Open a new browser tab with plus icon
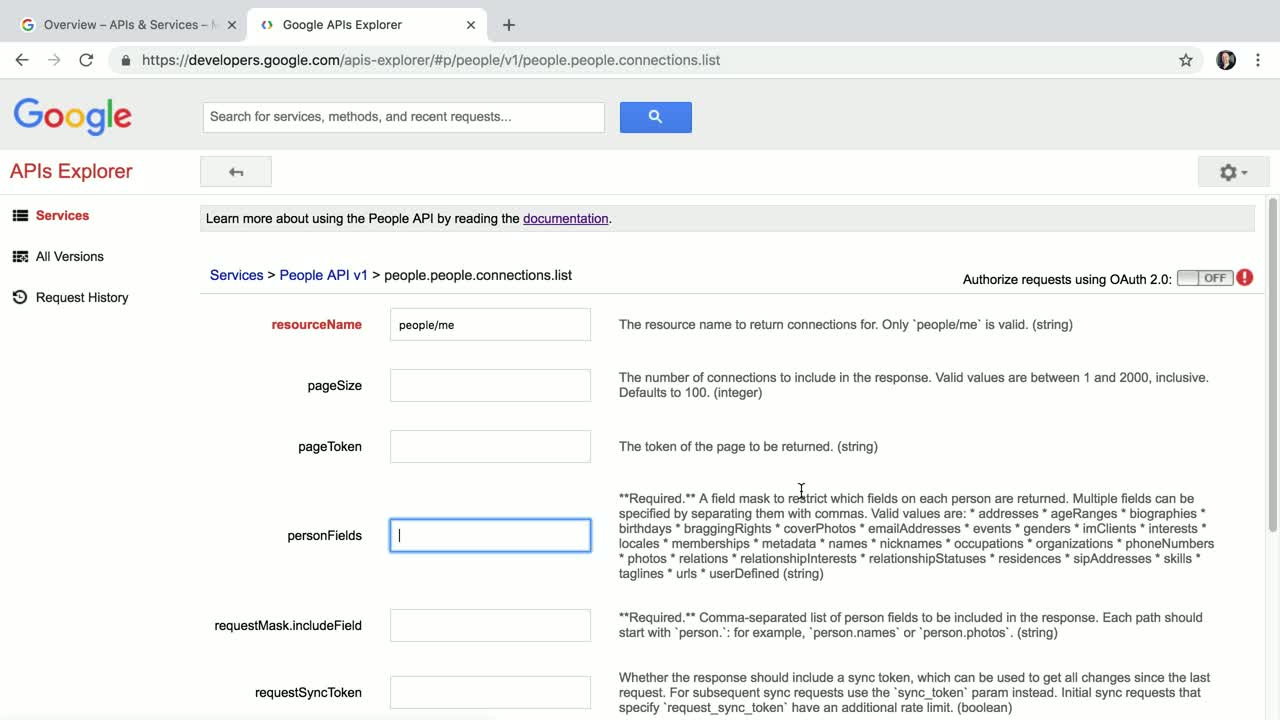The height and width of the screenshot is (720, 1280). (x=509, y=25)
